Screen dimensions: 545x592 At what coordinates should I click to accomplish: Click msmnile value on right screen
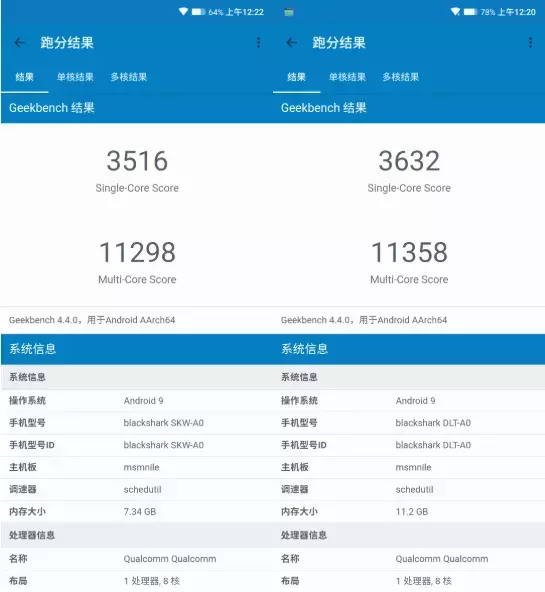click(x=413, y=467)
